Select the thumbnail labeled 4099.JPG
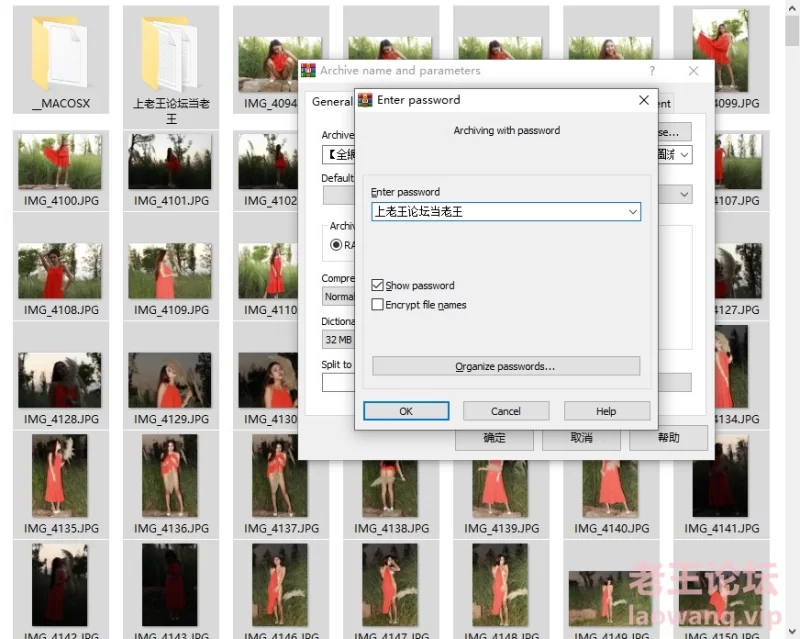The image size is (800, 639). (x=720, y=51)
